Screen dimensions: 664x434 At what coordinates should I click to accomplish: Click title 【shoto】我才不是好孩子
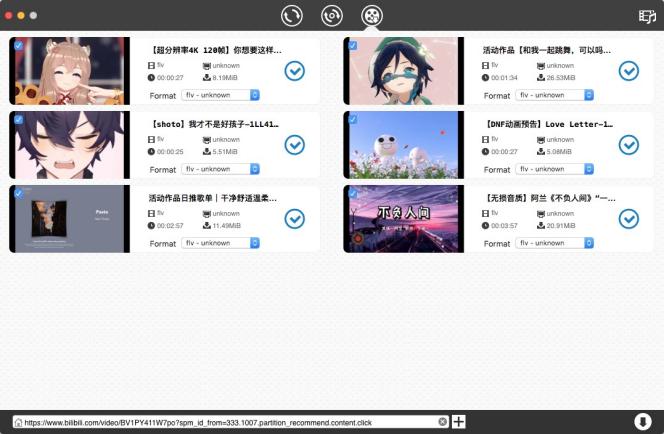215,124
